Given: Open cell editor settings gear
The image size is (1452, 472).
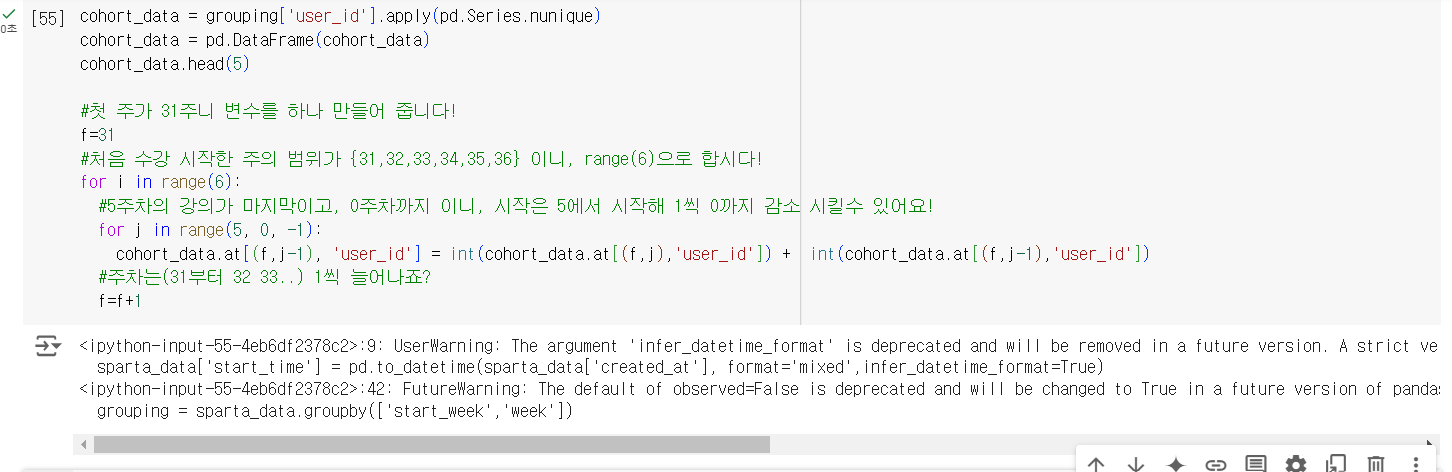Looking at the screenshot, I should click(1295, 463).
